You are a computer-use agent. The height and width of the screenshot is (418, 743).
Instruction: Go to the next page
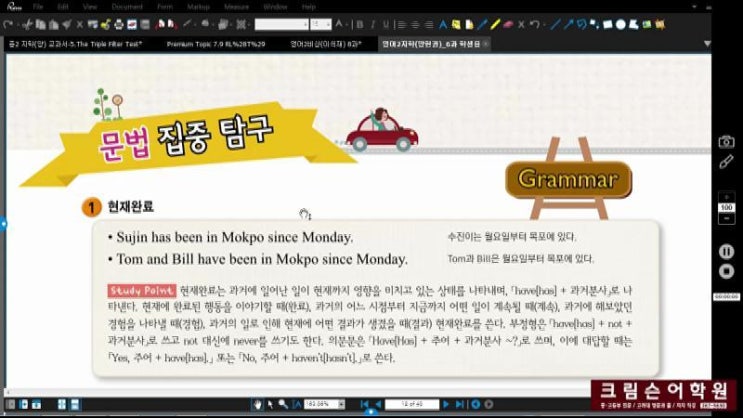click(x=446, y=404)
